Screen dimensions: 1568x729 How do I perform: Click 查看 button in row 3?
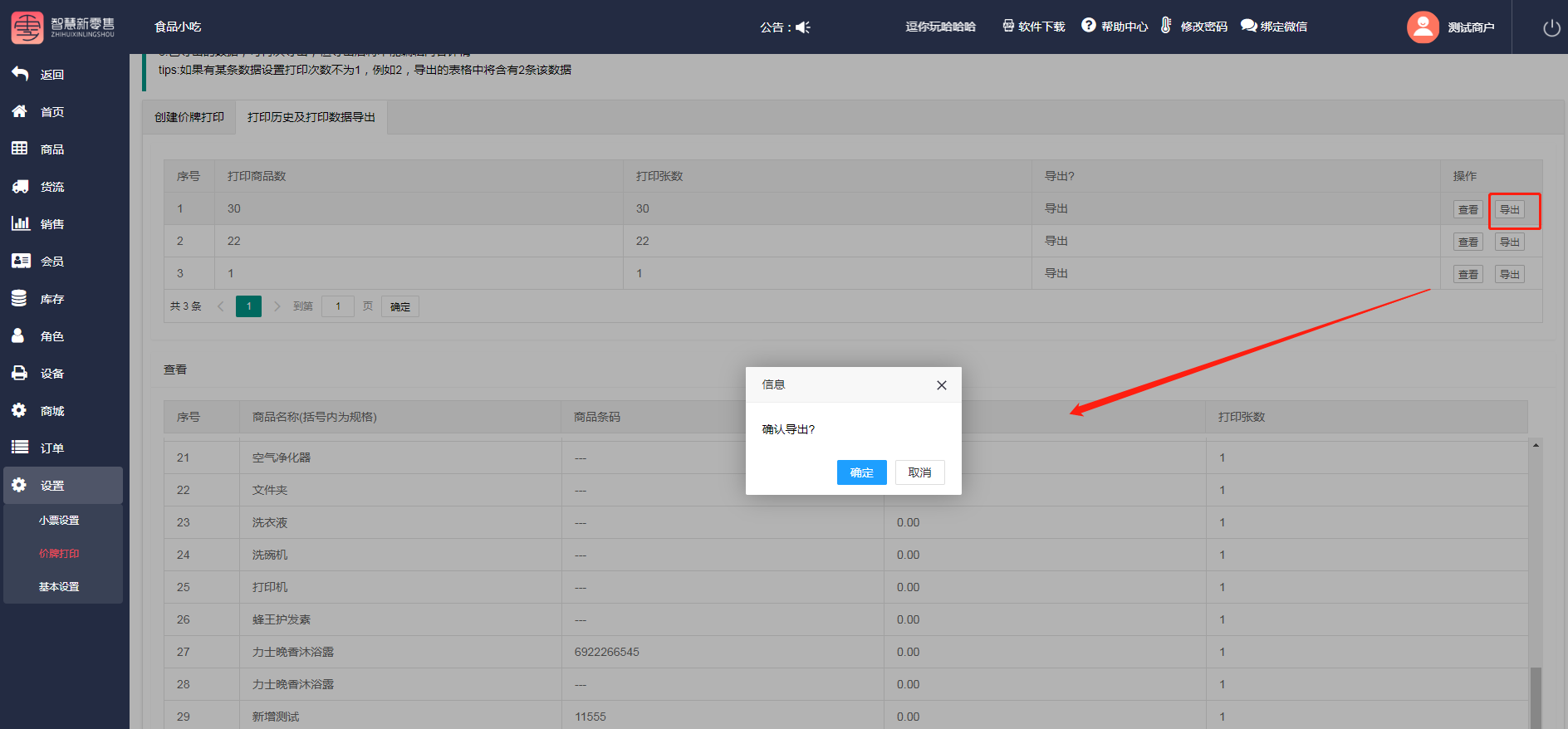[x=1468, y=274]
